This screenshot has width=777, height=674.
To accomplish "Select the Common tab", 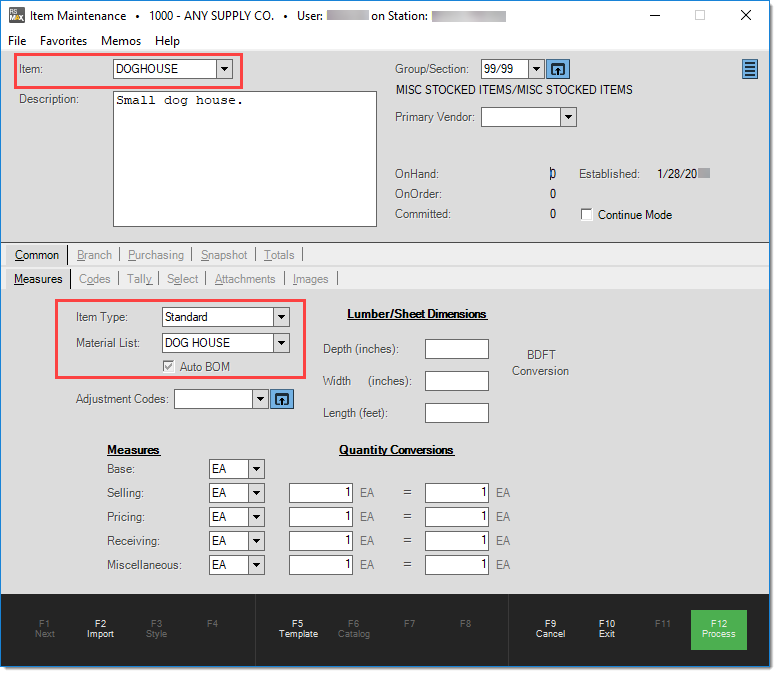I will [37, 256].
